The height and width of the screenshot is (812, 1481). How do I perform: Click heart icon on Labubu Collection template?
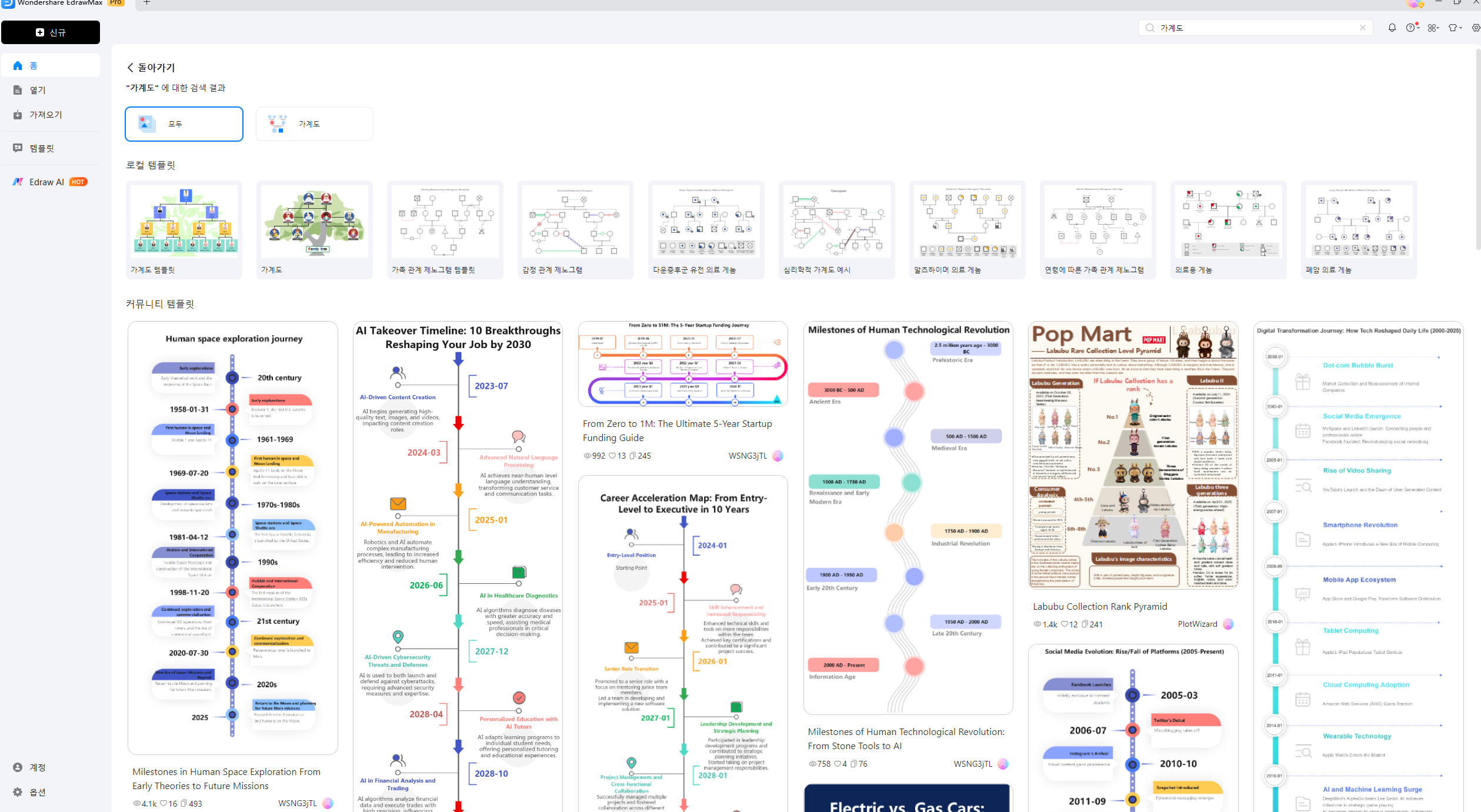[x=1064, y=624]
